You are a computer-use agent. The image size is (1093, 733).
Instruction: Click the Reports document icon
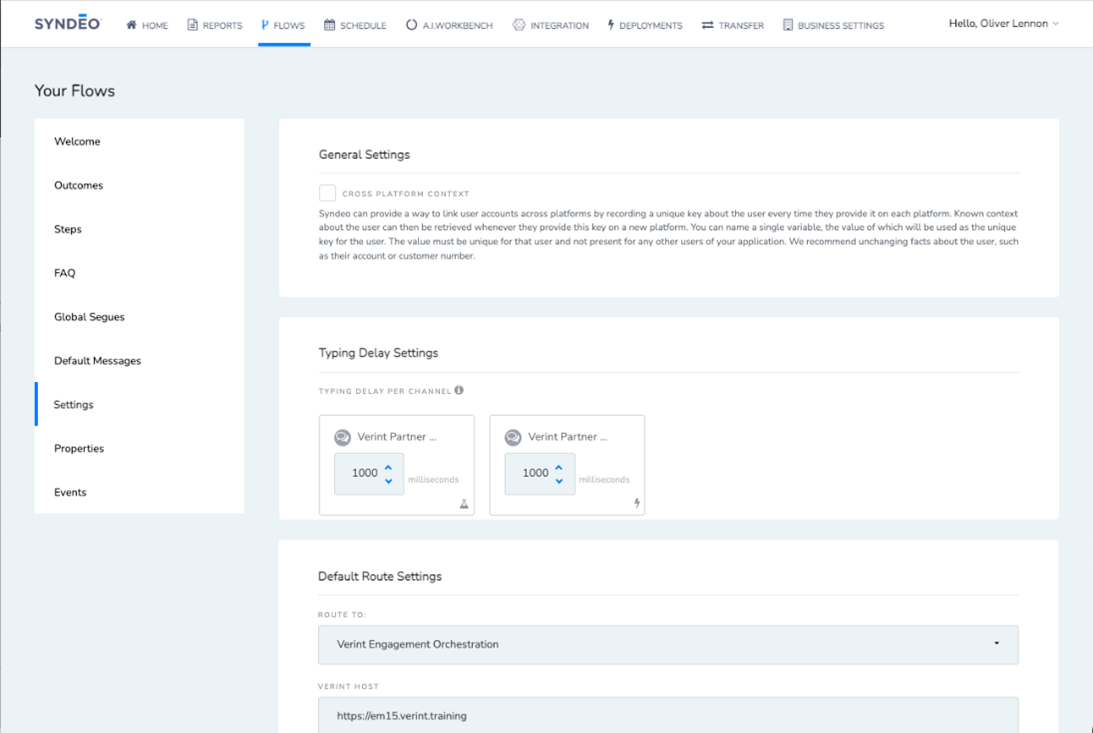192,25
